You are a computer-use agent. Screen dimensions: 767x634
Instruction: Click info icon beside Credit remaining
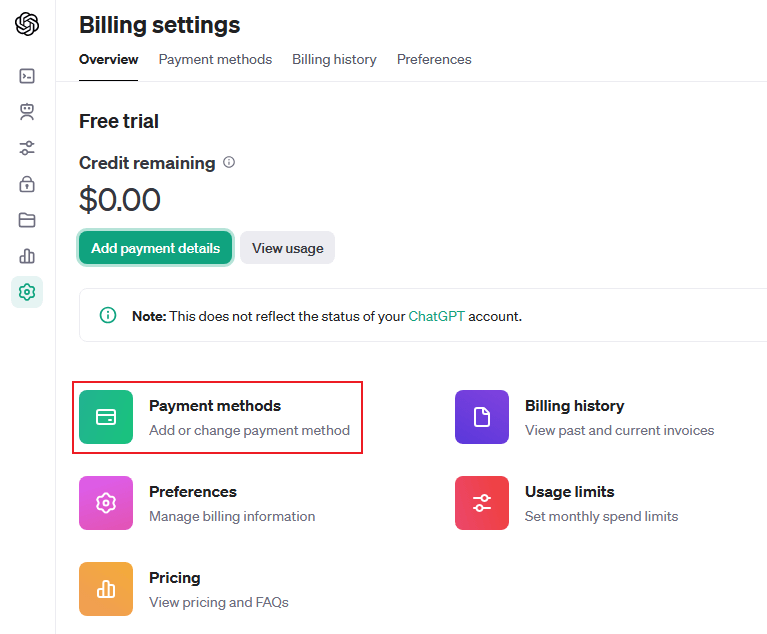pyautogui.click(x=229, y=162)
